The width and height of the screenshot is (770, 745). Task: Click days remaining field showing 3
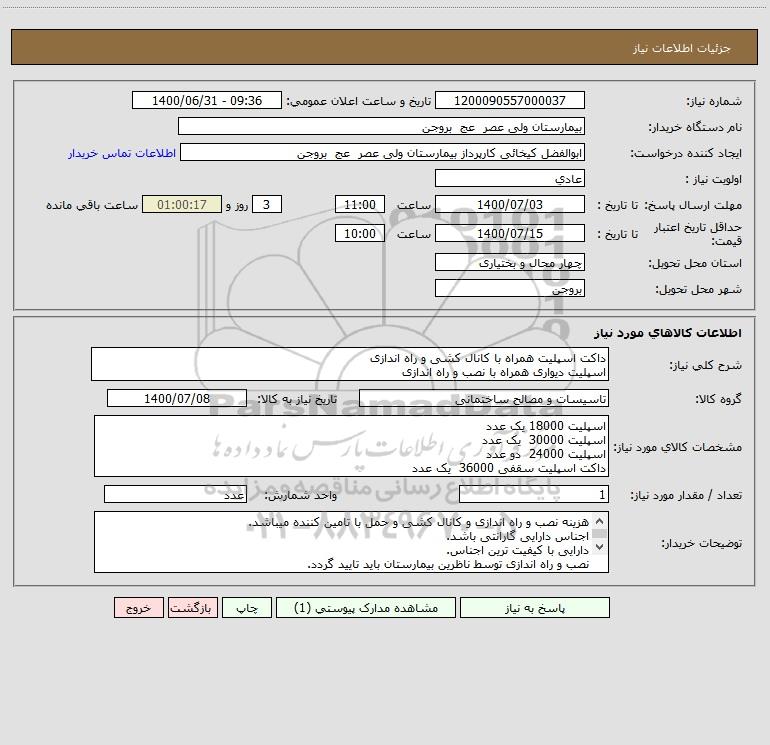[x=267, y=204]
